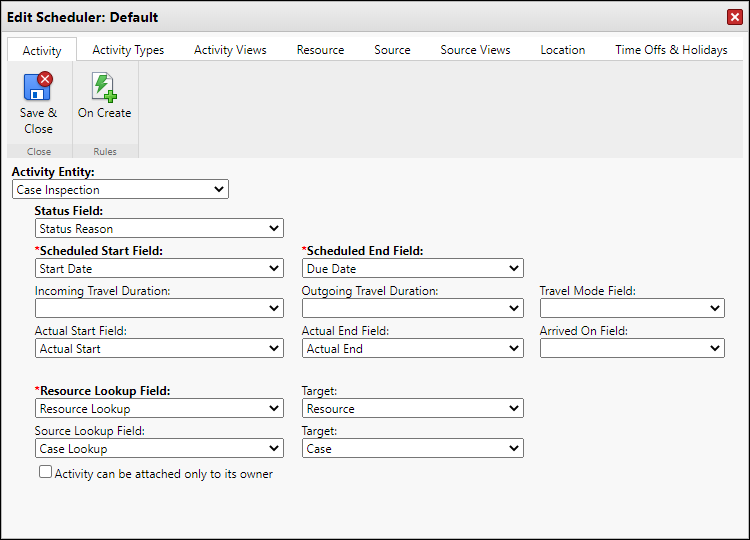Open the Resource Lookup Field dropdown
Image resolution: width=750 pixels, height=540 pixels.
(159, 408)
